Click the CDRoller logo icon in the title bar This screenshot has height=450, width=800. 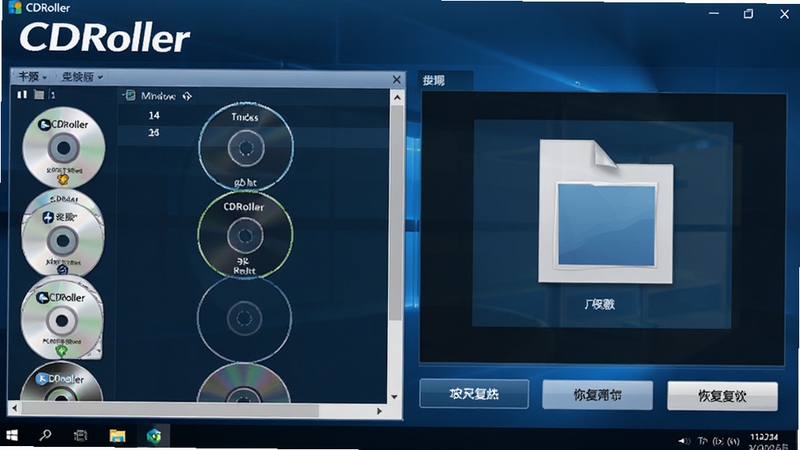pos(15,7)
